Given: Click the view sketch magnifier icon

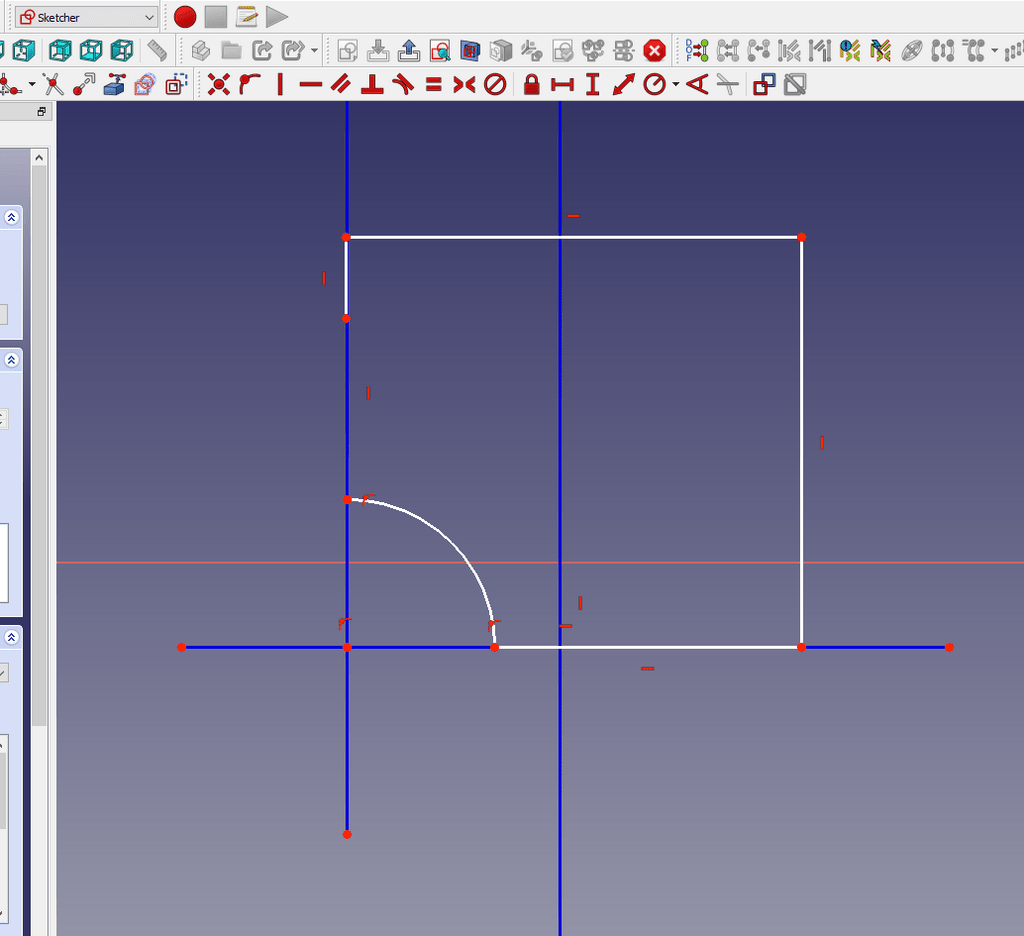Looking at the screenshot, I should pos(440,50).
